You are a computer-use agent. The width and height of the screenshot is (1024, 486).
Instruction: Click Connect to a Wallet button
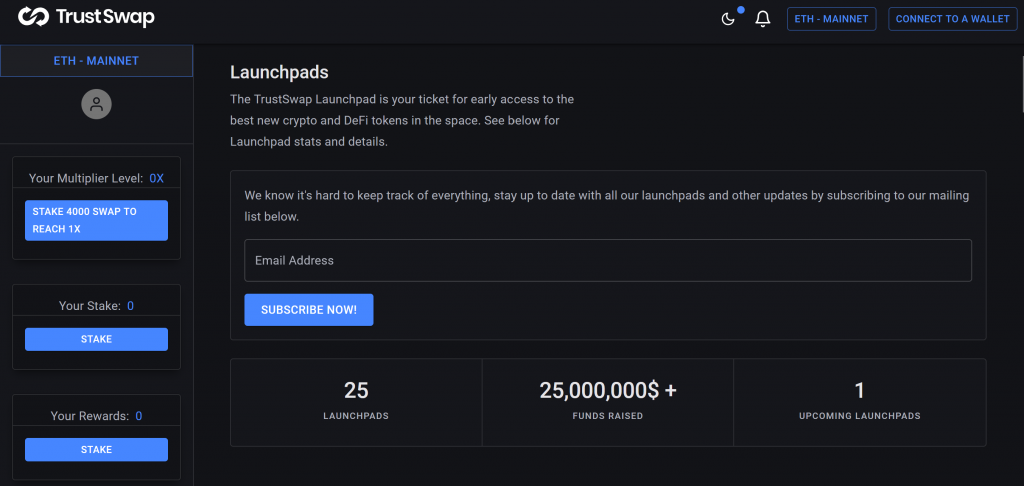(952, 19)
